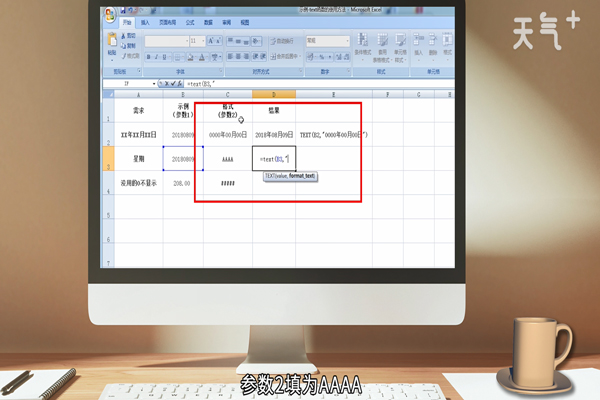Click the Paste icon in the clipboard group
This screenshot has width=600, height=400.
(x=112, y=44)
